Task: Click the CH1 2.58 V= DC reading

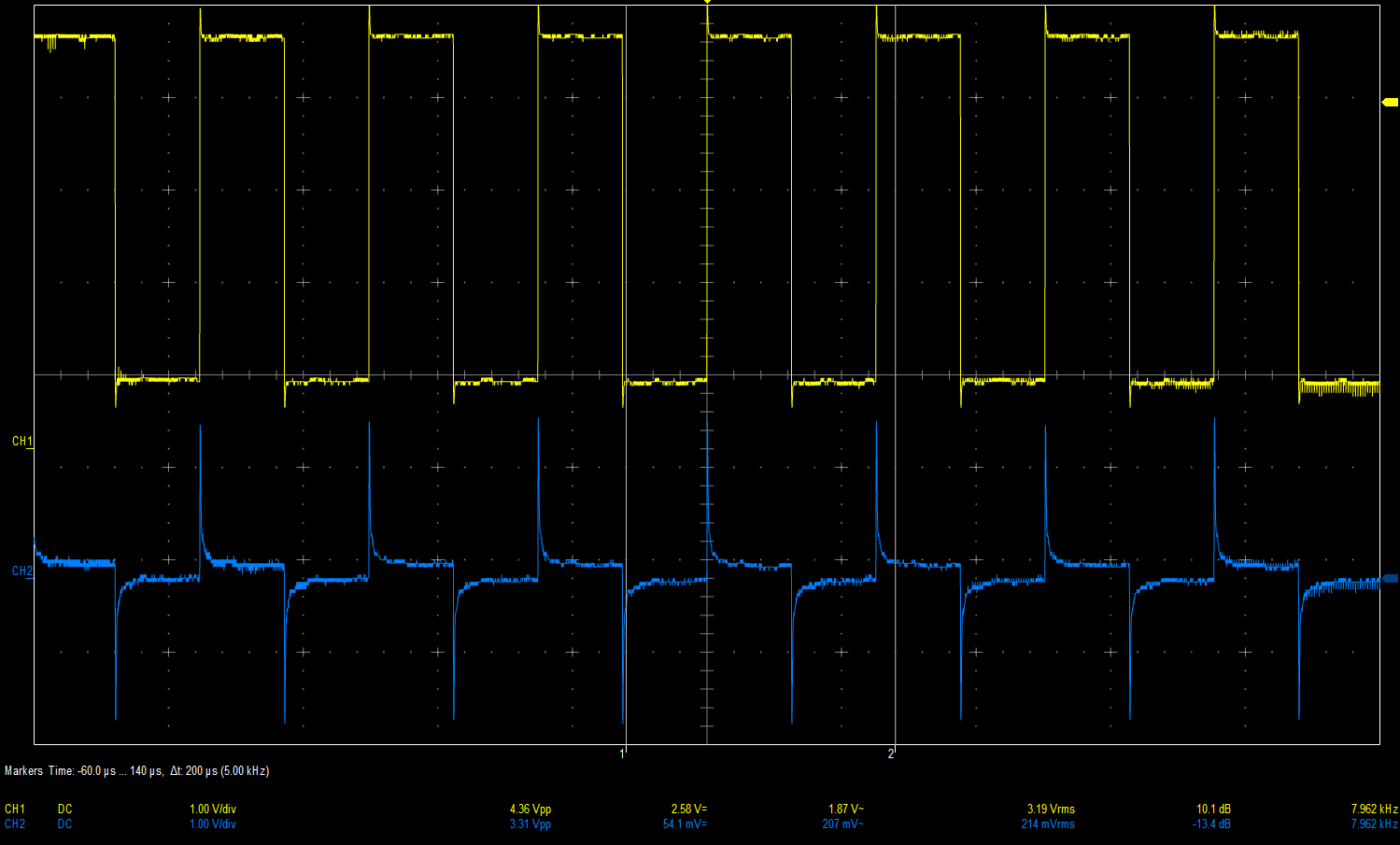Action: click(688, 810)
